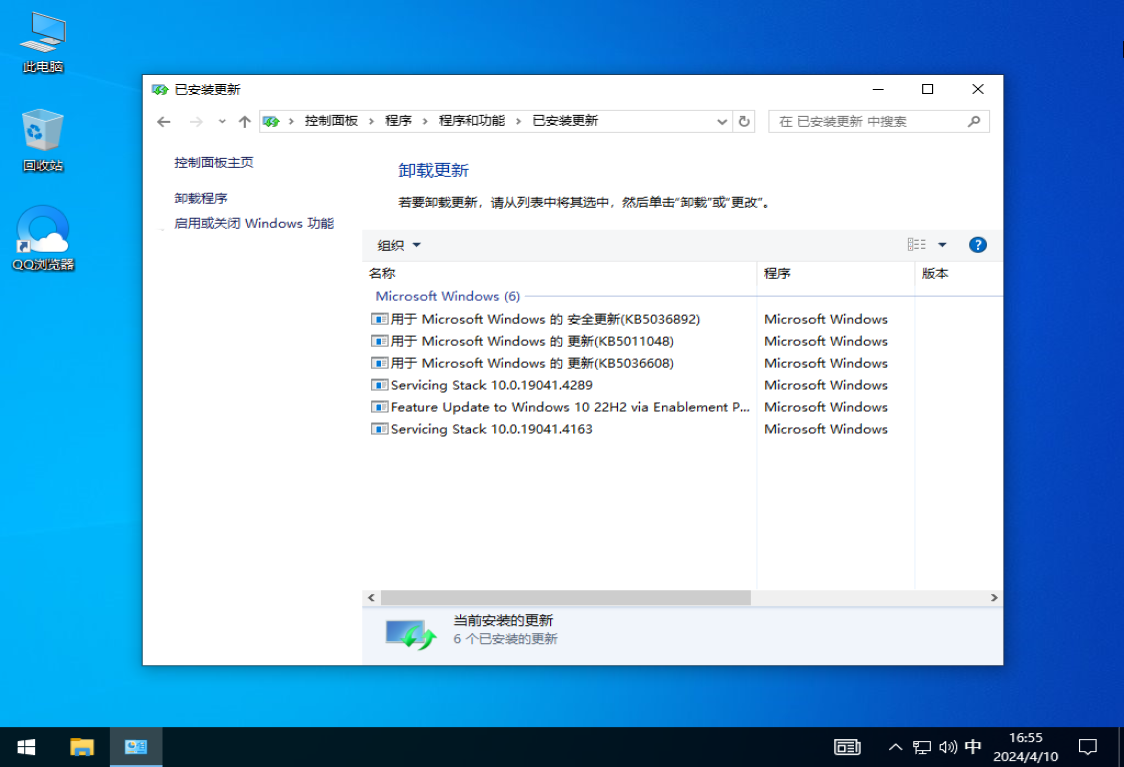1124x767 pixels.
Task: Open the Help icon in the toolbar
Action: pos(977,244)
